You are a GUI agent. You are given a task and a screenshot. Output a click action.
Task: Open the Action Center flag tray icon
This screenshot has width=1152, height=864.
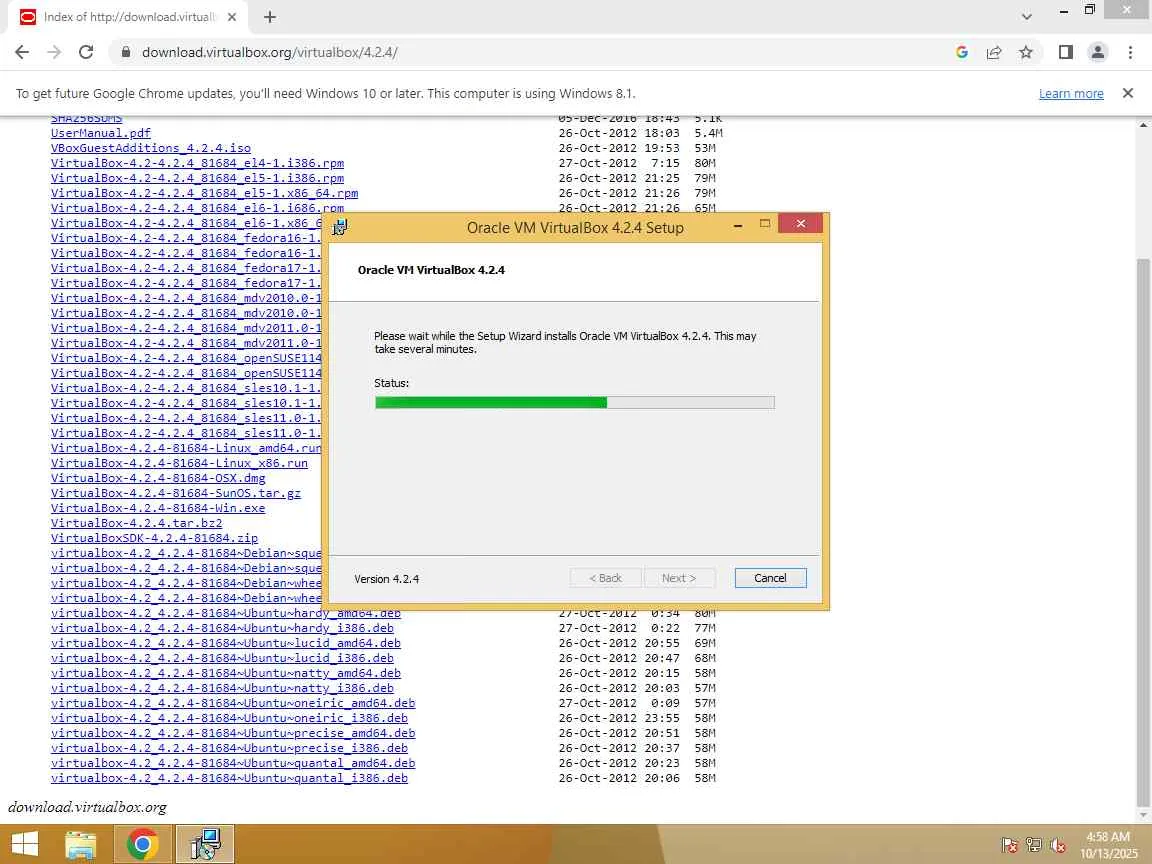[x=1009, y=846]
